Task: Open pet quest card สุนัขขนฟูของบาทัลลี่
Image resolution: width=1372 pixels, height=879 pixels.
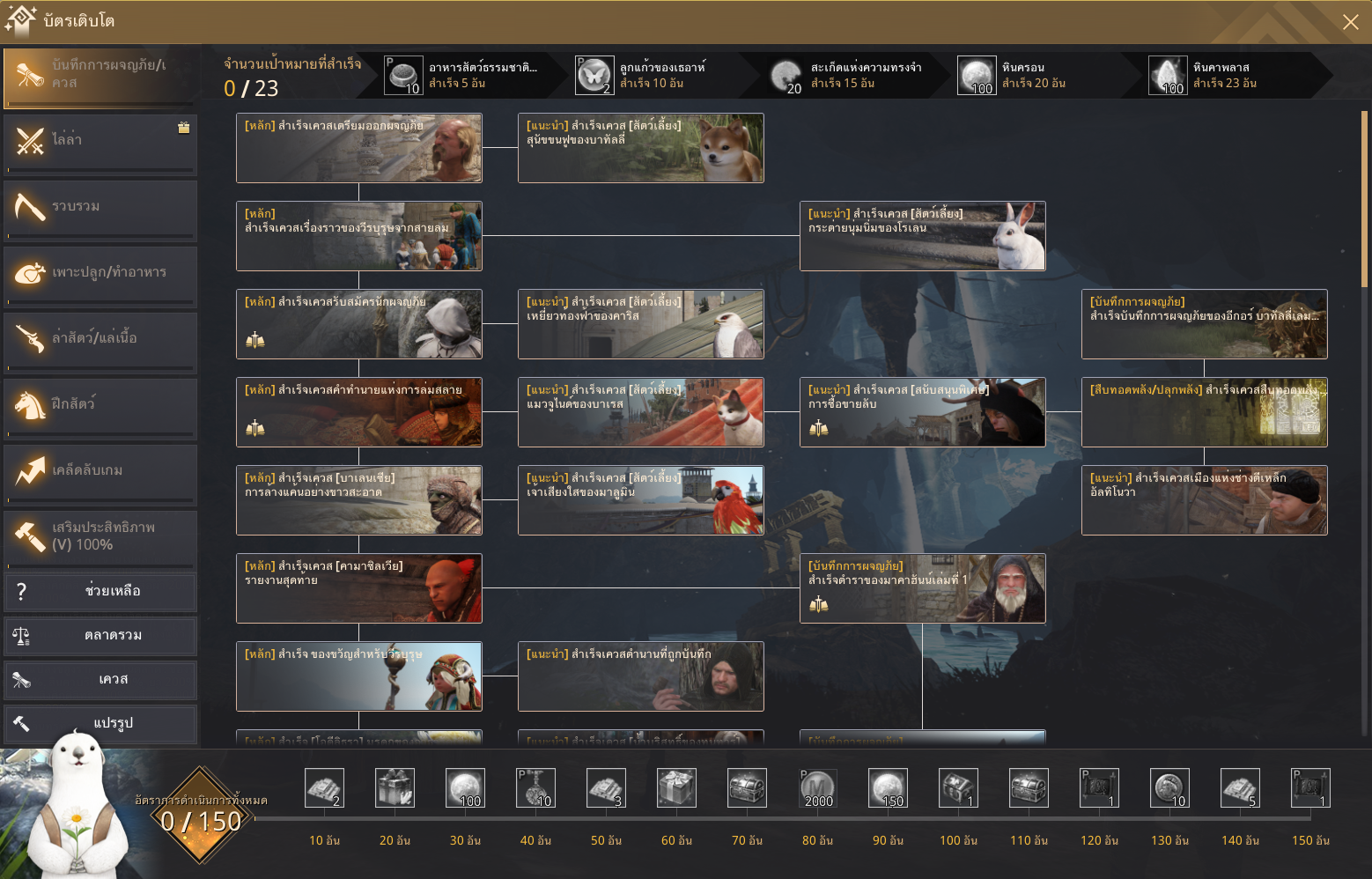Action: (x=641, y=148)
